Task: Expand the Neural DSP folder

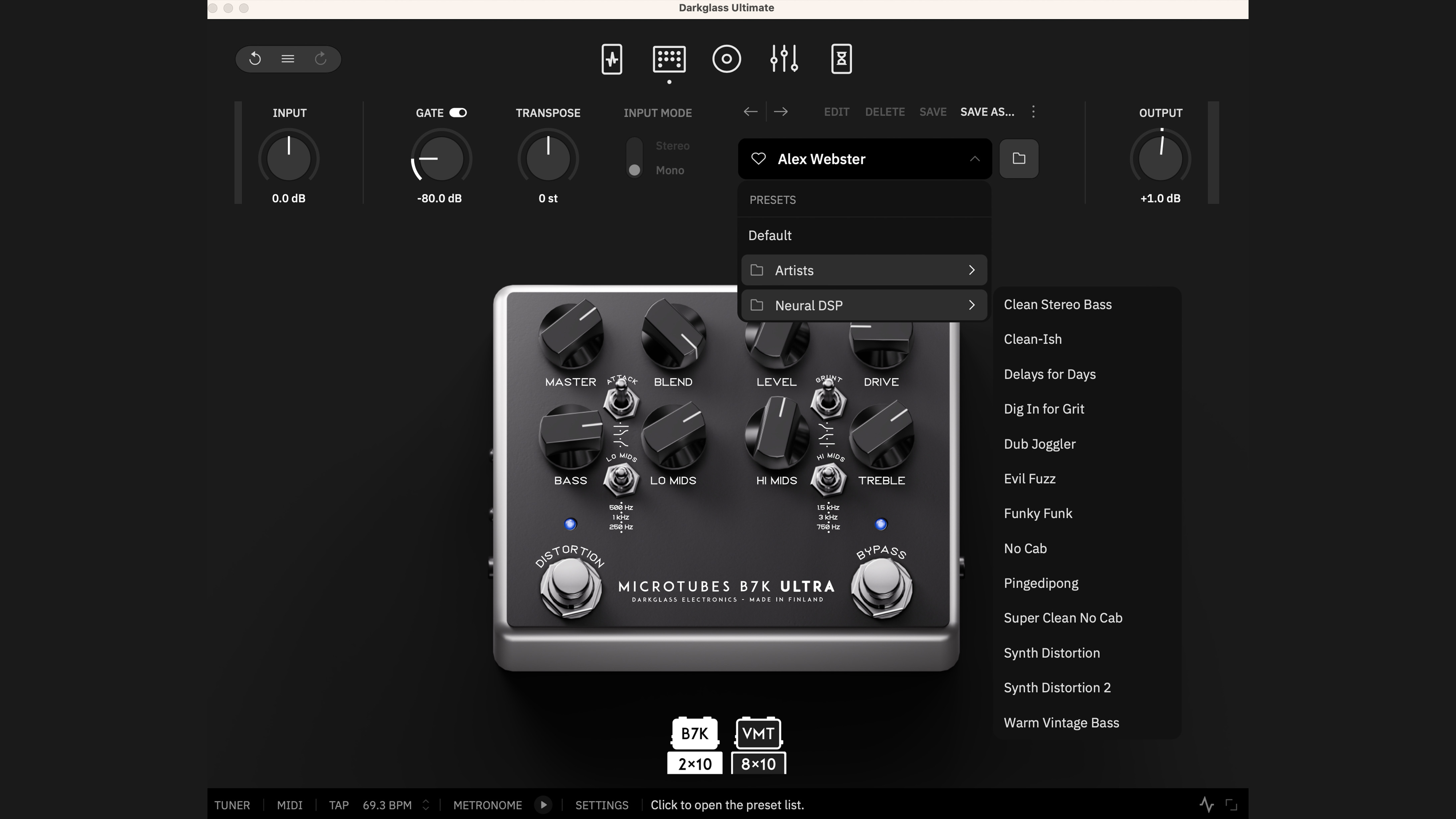Action: [x=864, y=305]
